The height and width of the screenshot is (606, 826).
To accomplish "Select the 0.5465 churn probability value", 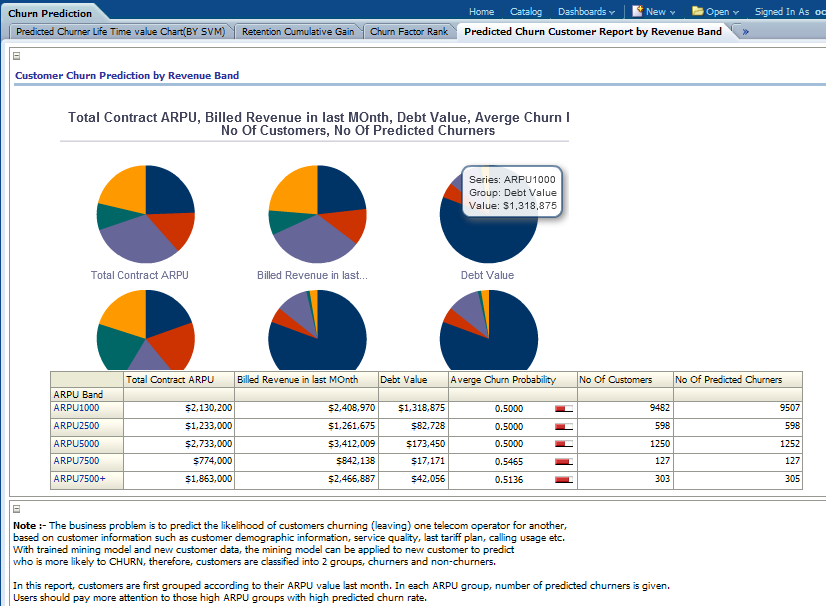I will 509,462.
